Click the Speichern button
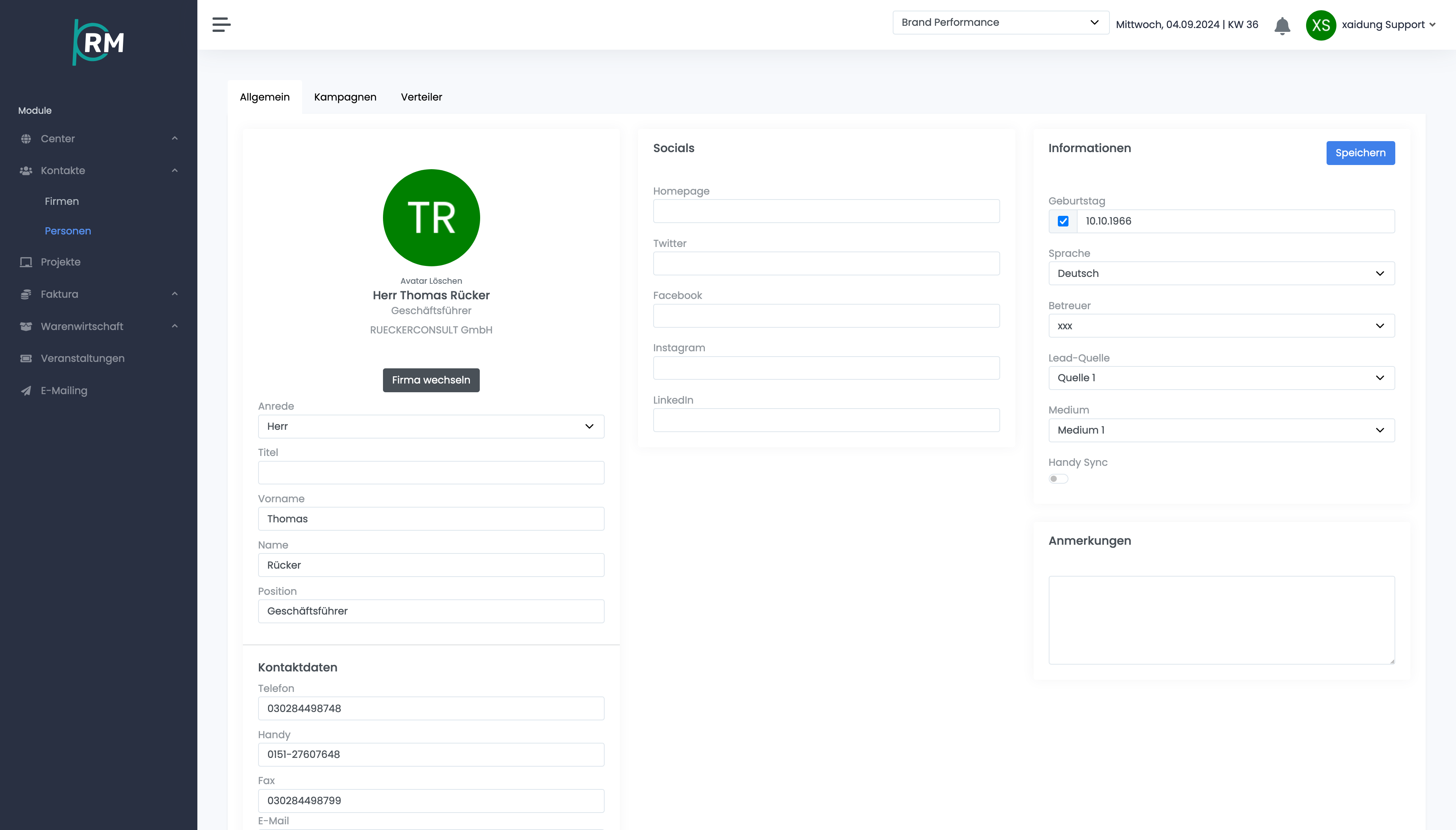Screen dimensions: 1456x830 [1360, 153]
